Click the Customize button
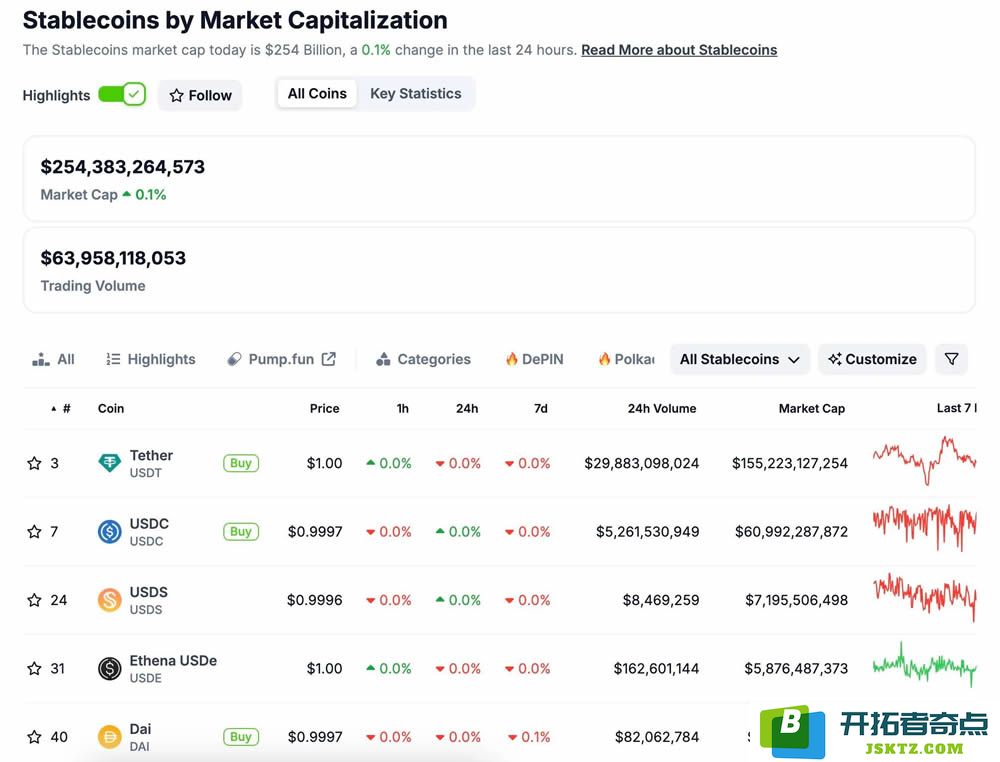 872,360
